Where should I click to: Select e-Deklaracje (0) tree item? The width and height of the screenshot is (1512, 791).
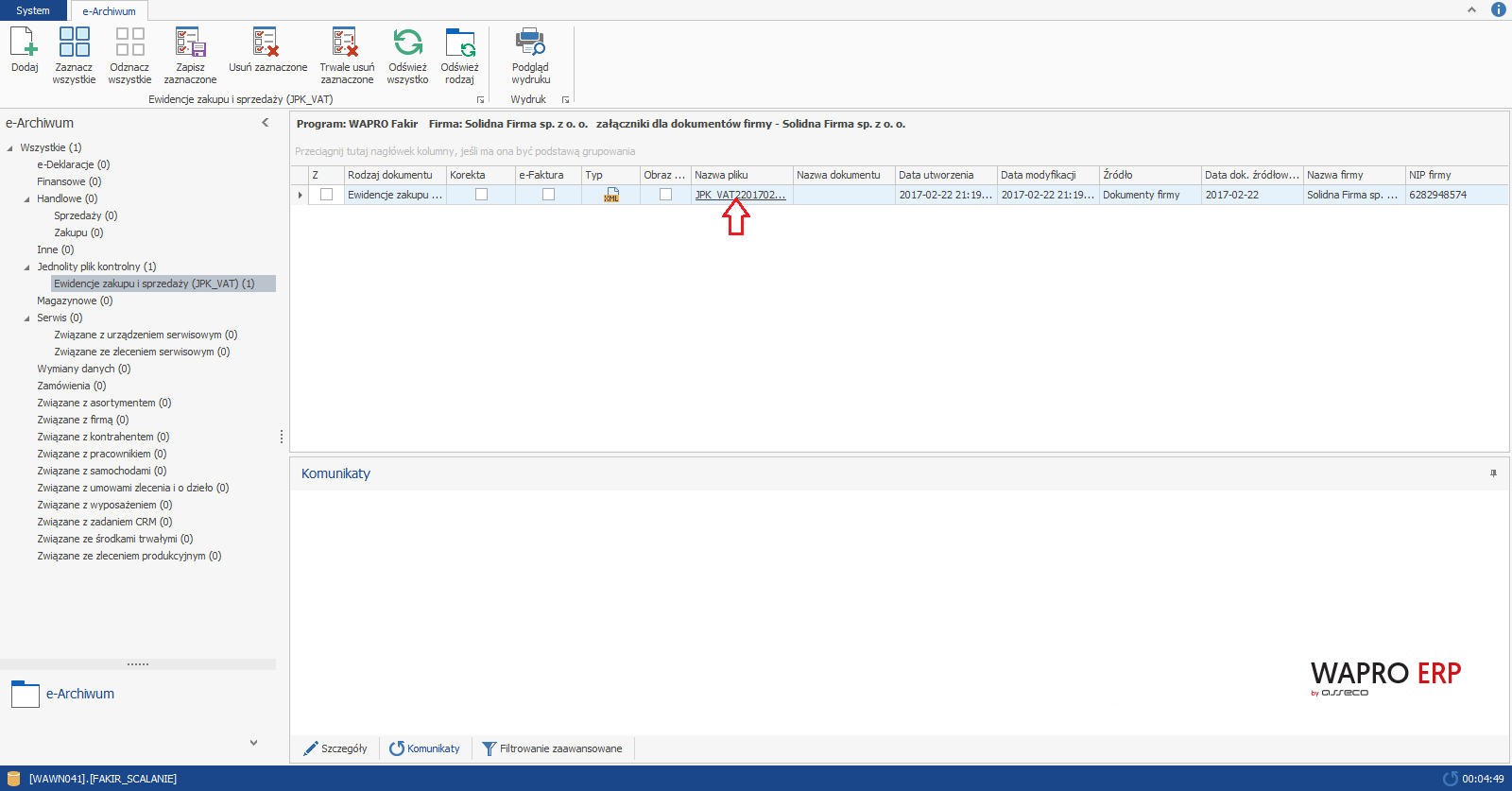click(74, 164)
